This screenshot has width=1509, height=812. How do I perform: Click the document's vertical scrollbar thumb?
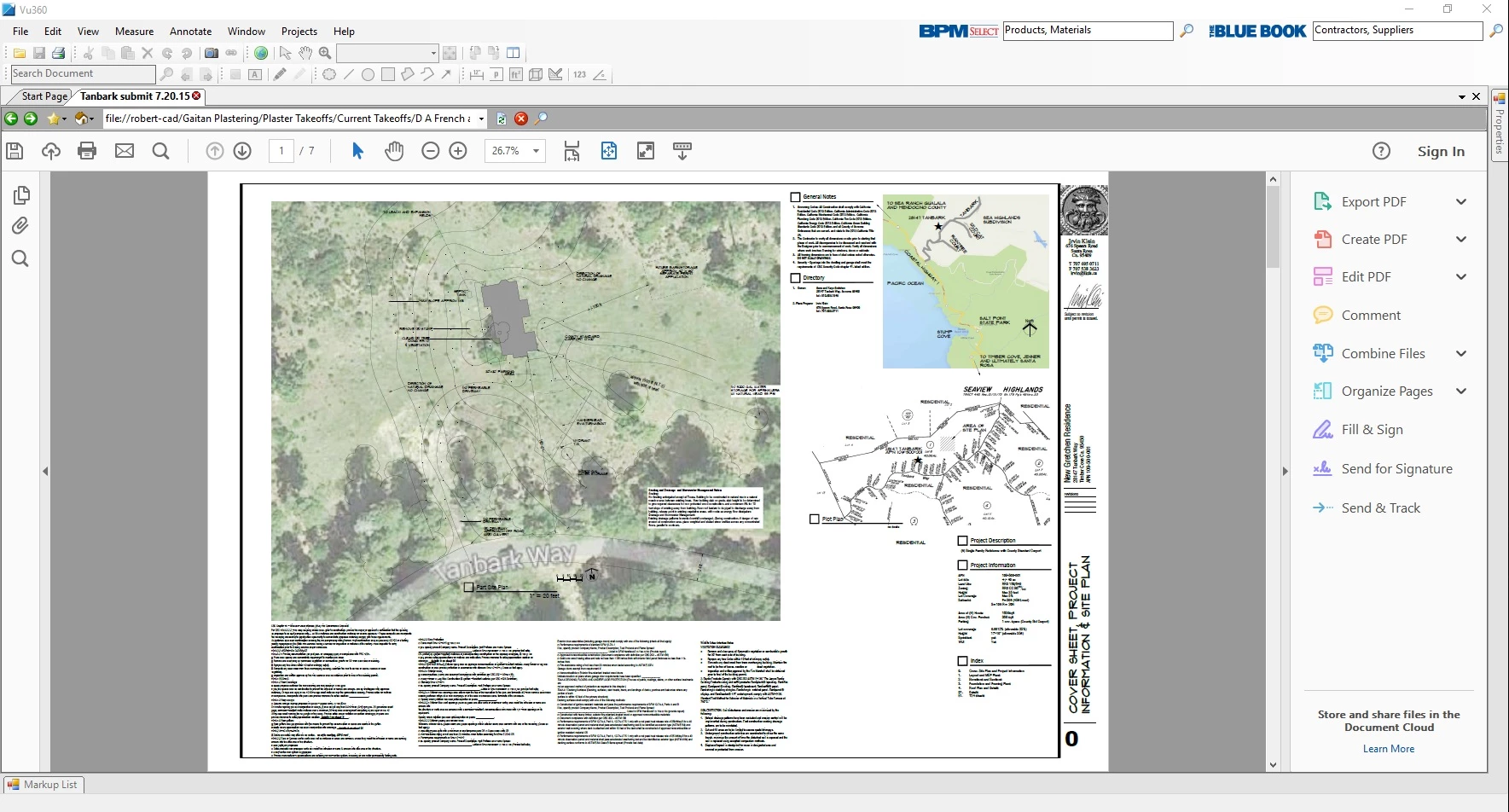coord(1273,226)
